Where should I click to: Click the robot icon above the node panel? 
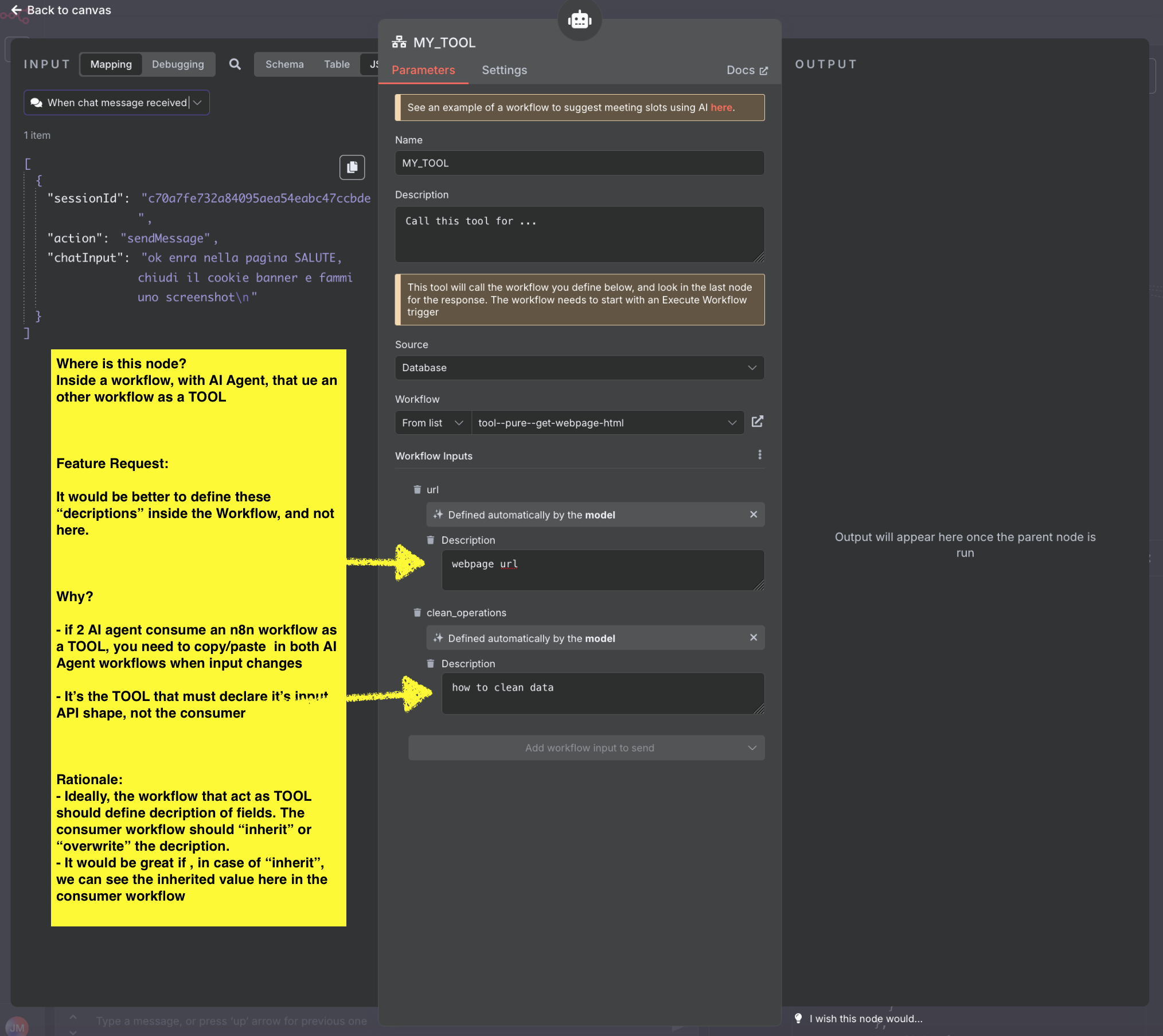coord(579,20)
